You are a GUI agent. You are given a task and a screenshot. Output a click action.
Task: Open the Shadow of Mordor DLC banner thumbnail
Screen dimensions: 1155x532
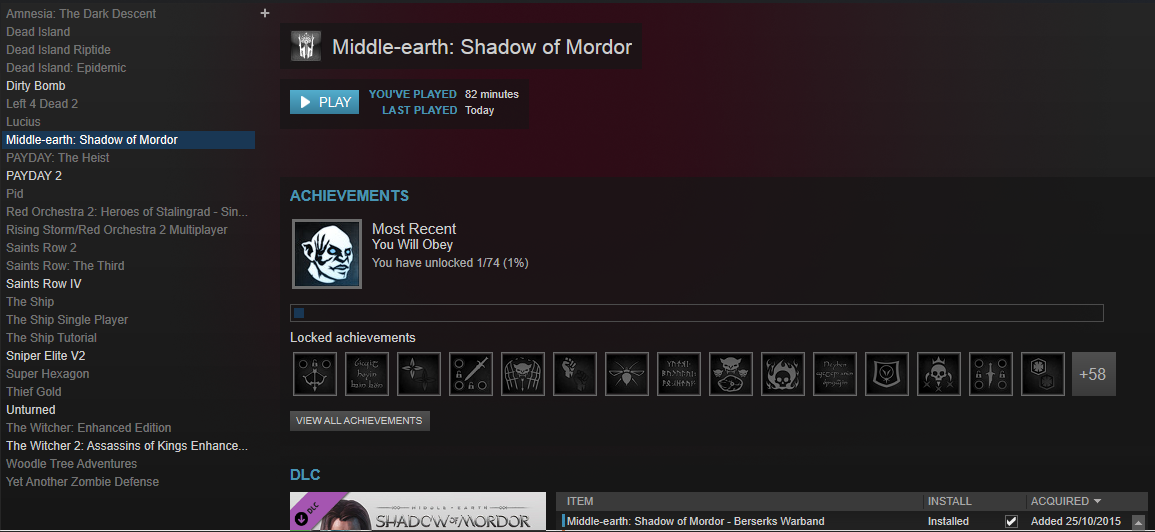pyautogui.click(x=418, y=511)
